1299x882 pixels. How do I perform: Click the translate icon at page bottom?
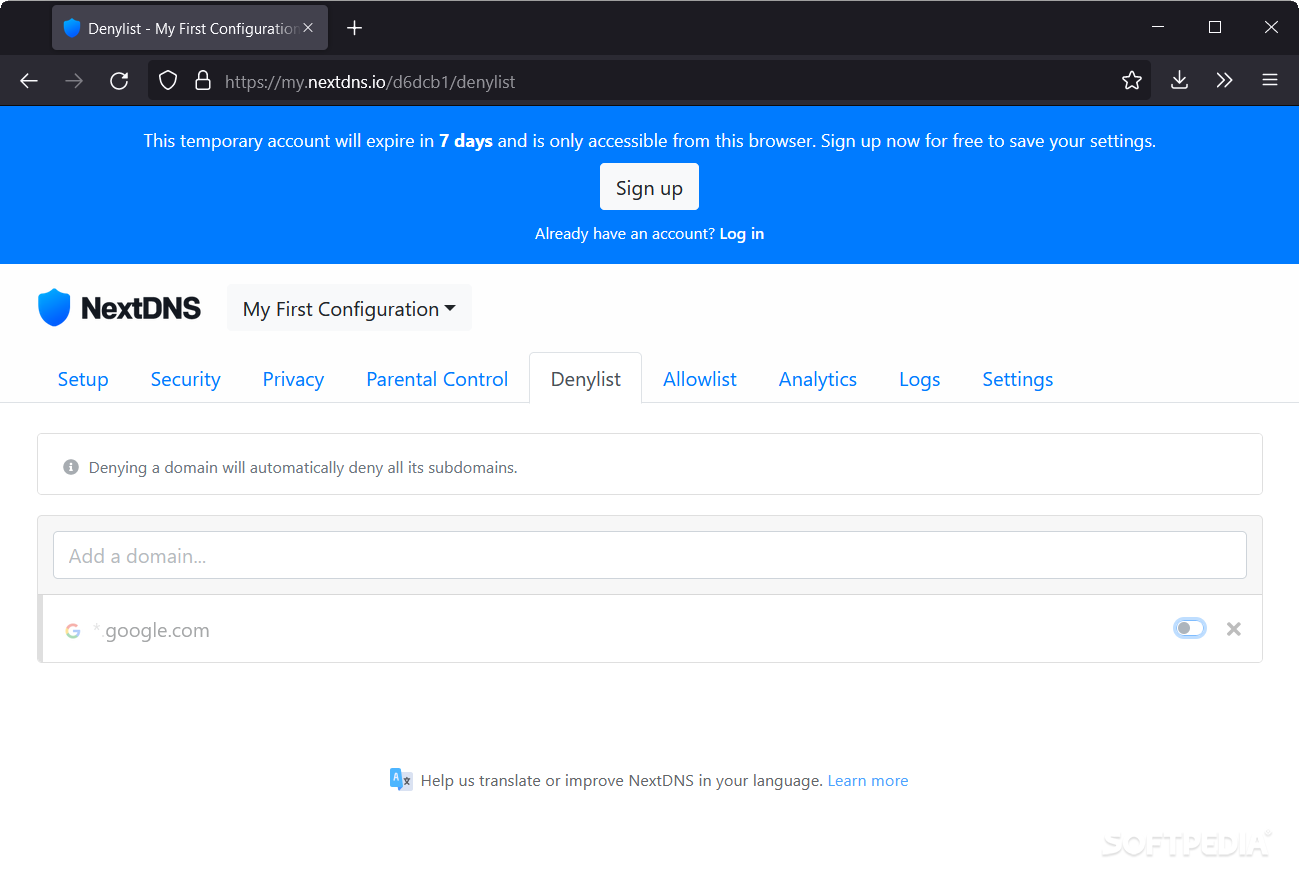click(401, 780)
